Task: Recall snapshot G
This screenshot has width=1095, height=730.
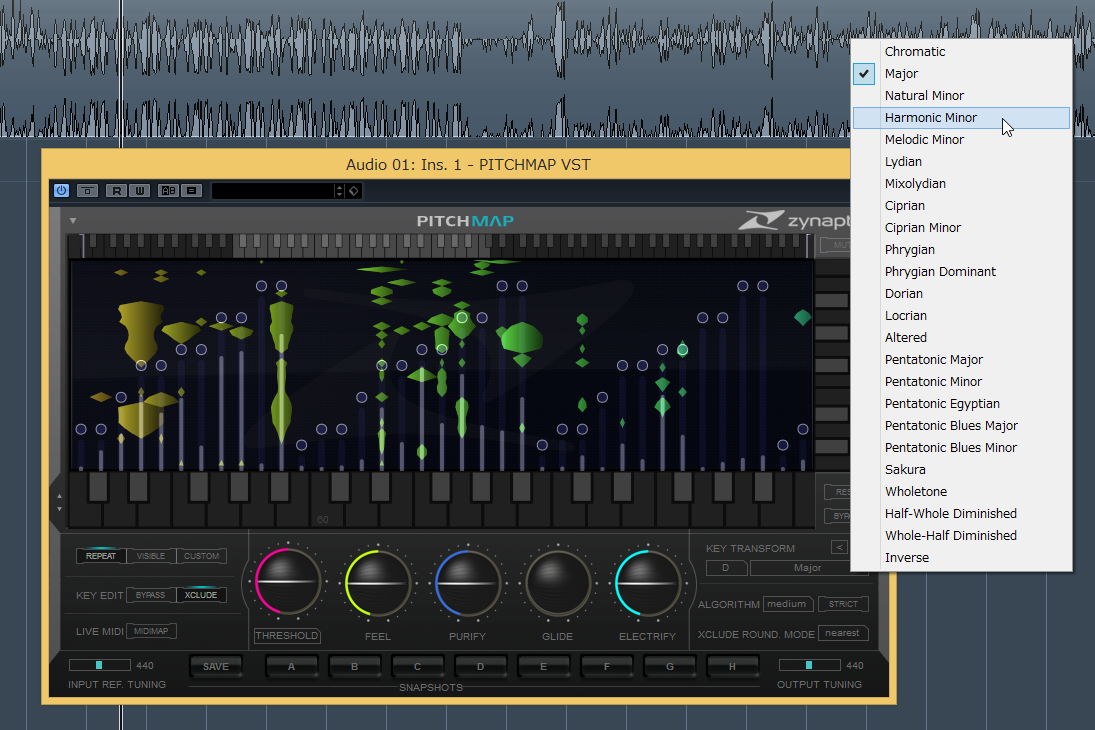Action: click(x=669, y=666)
